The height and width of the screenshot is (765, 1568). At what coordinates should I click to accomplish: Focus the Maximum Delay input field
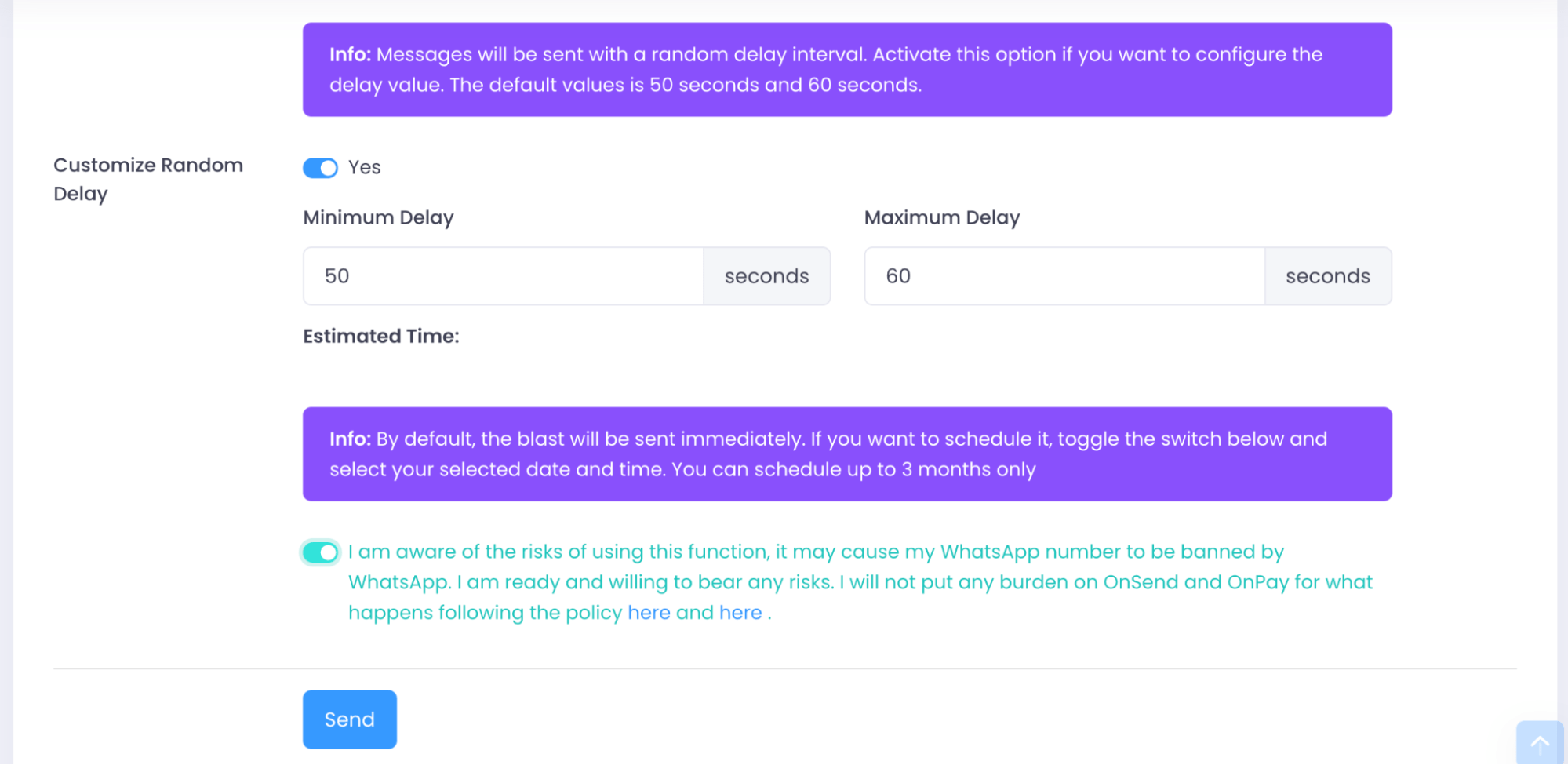click(x=1064, y=276)
